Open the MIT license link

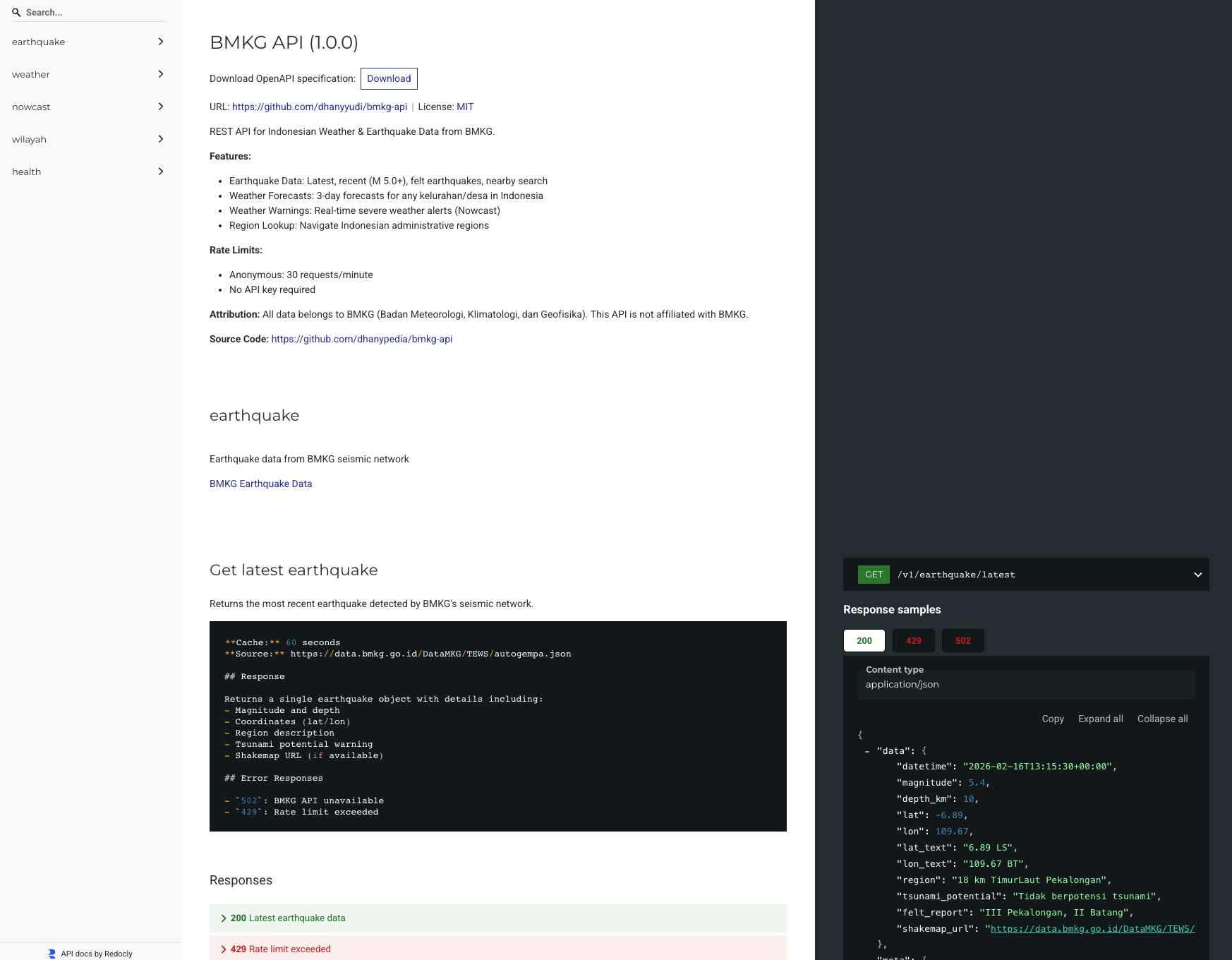pyautogui.click(x=465, y=107)
